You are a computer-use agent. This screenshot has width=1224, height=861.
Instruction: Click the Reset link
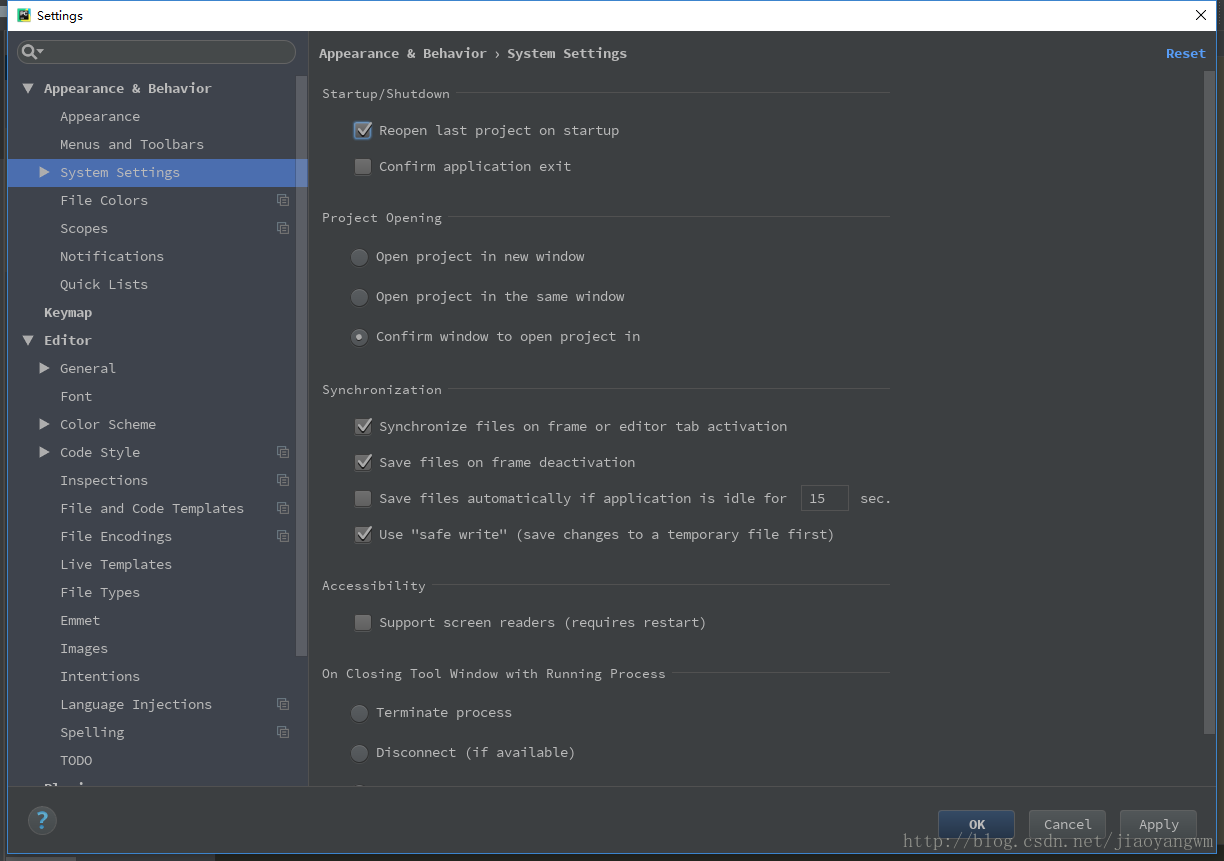(x=1185, y=54)
